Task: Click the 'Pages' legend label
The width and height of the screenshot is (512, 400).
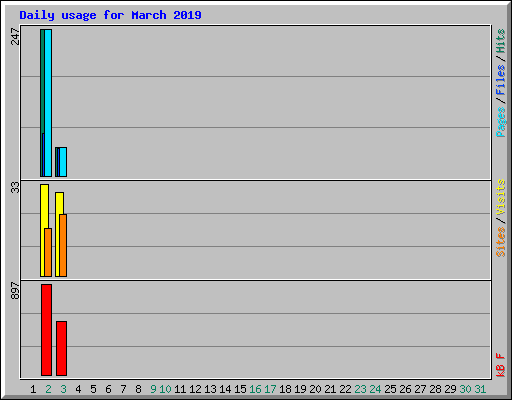Action: coord(501,122)
